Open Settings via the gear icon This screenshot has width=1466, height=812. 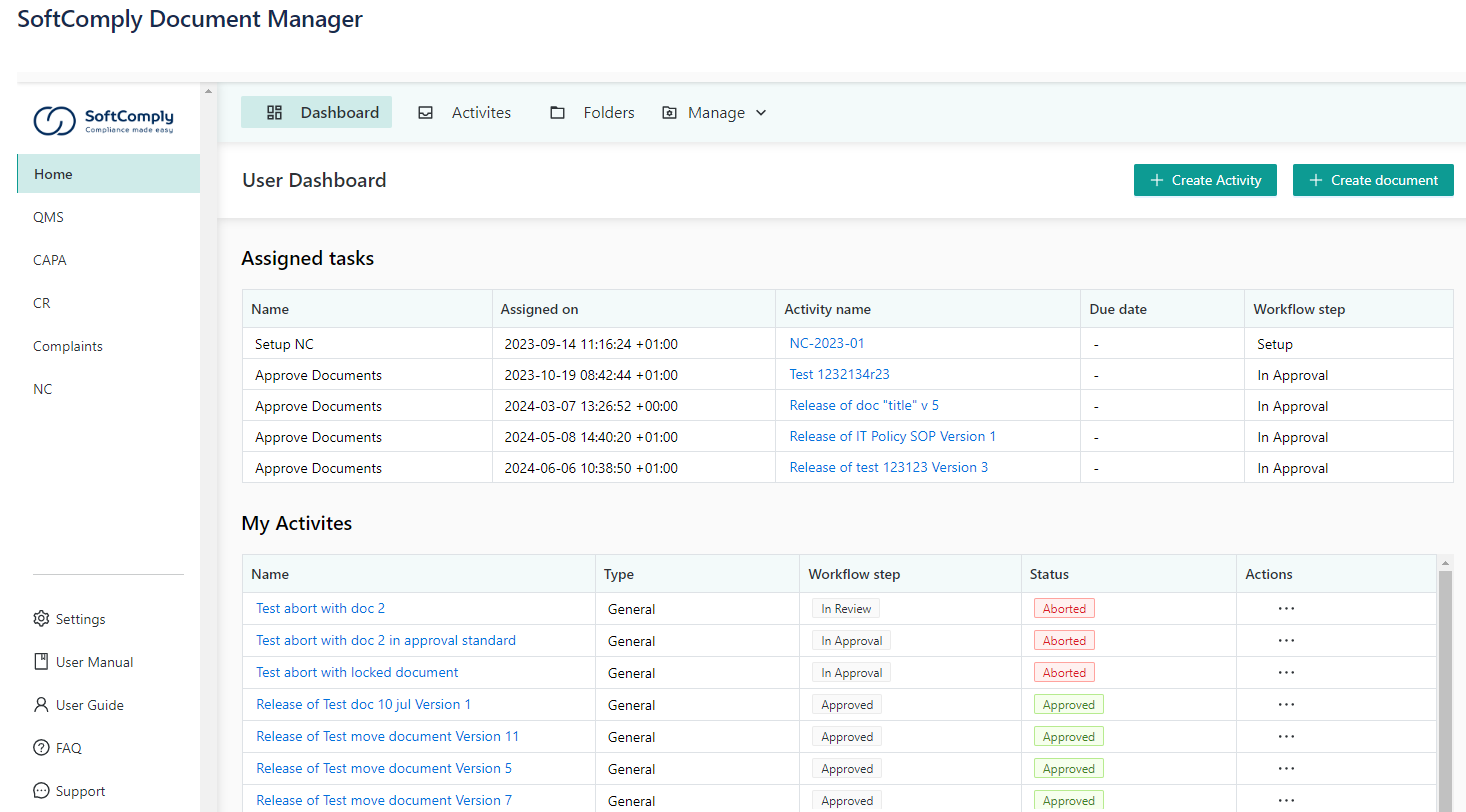click(x=41, y=619)
